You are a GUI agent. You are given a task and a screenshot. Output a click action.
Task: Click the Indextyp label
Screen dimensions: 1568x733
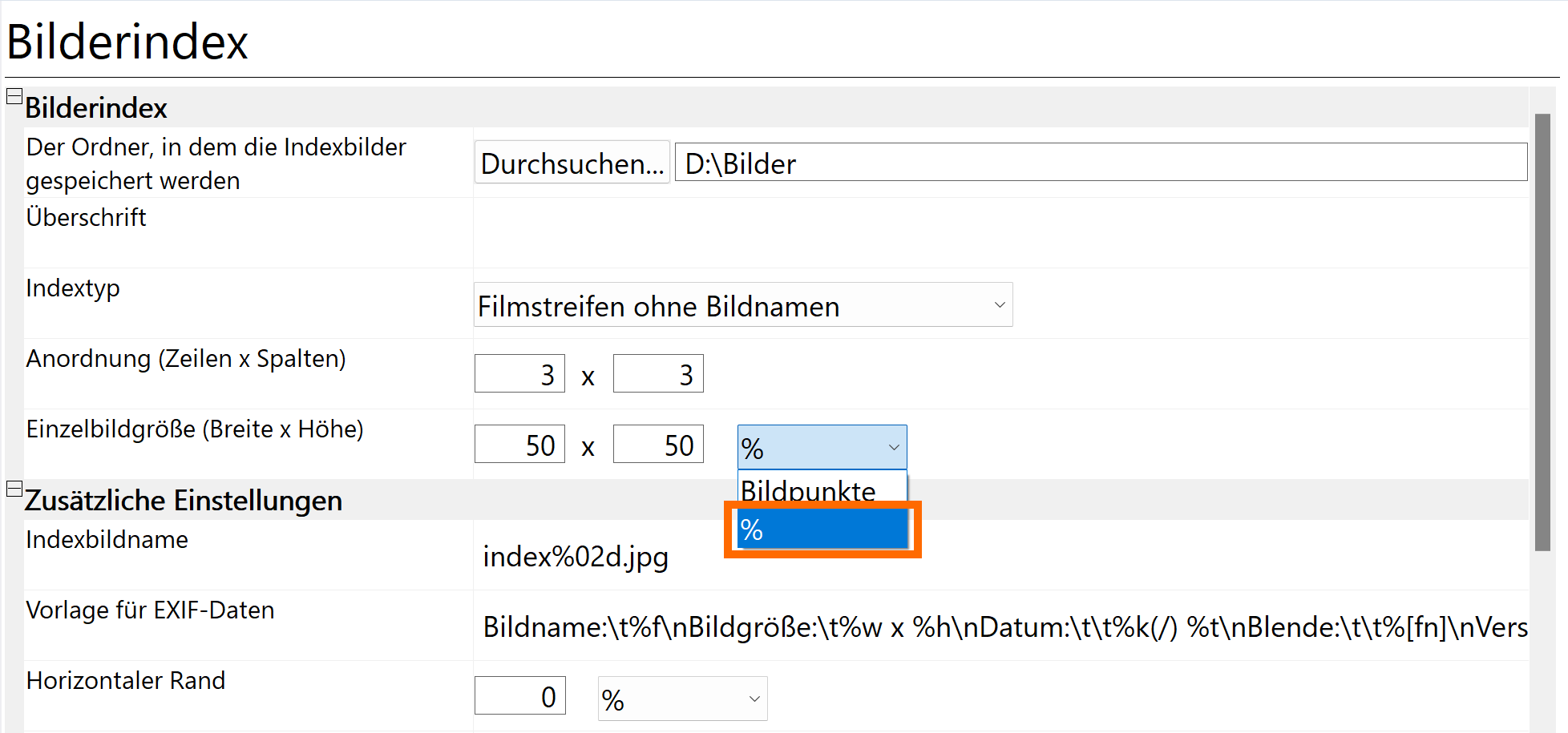point(73,288)
